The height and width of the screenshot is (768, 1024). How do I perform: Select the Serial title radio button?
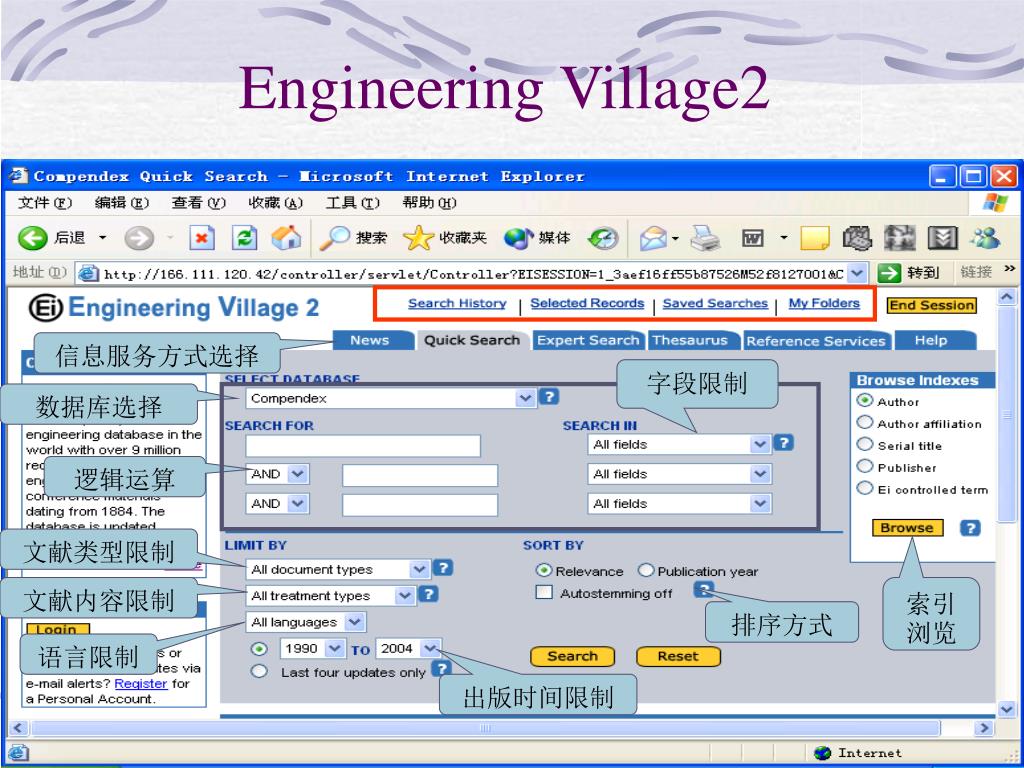pyautogui.click(x=865, y=445)
